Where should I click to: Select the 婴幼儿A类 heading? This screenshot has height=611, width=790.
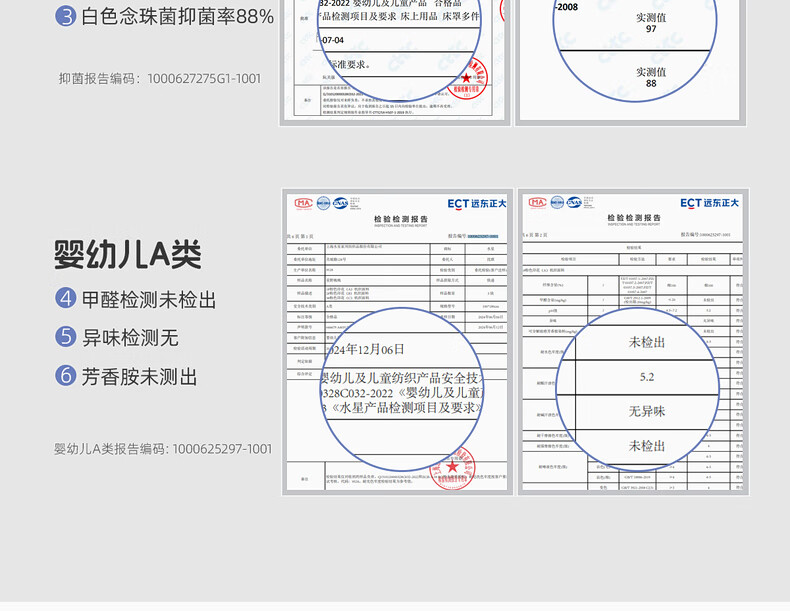(x=128, y=254)
